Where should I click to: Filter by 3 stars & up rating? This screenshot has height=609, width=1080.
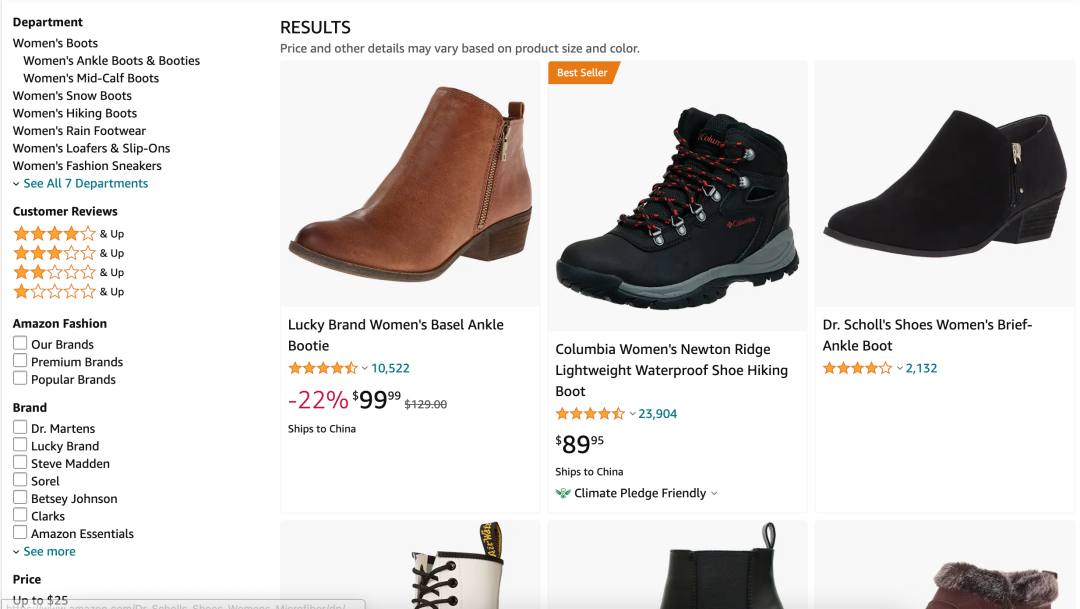[x=55, y=253]
